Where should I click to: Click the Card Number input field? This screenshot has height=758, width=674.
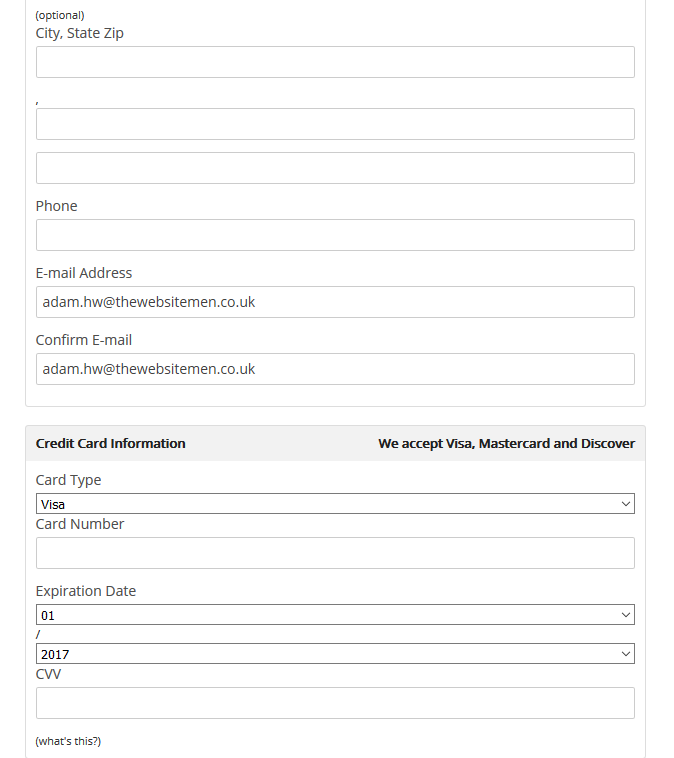tap(335, 553)
